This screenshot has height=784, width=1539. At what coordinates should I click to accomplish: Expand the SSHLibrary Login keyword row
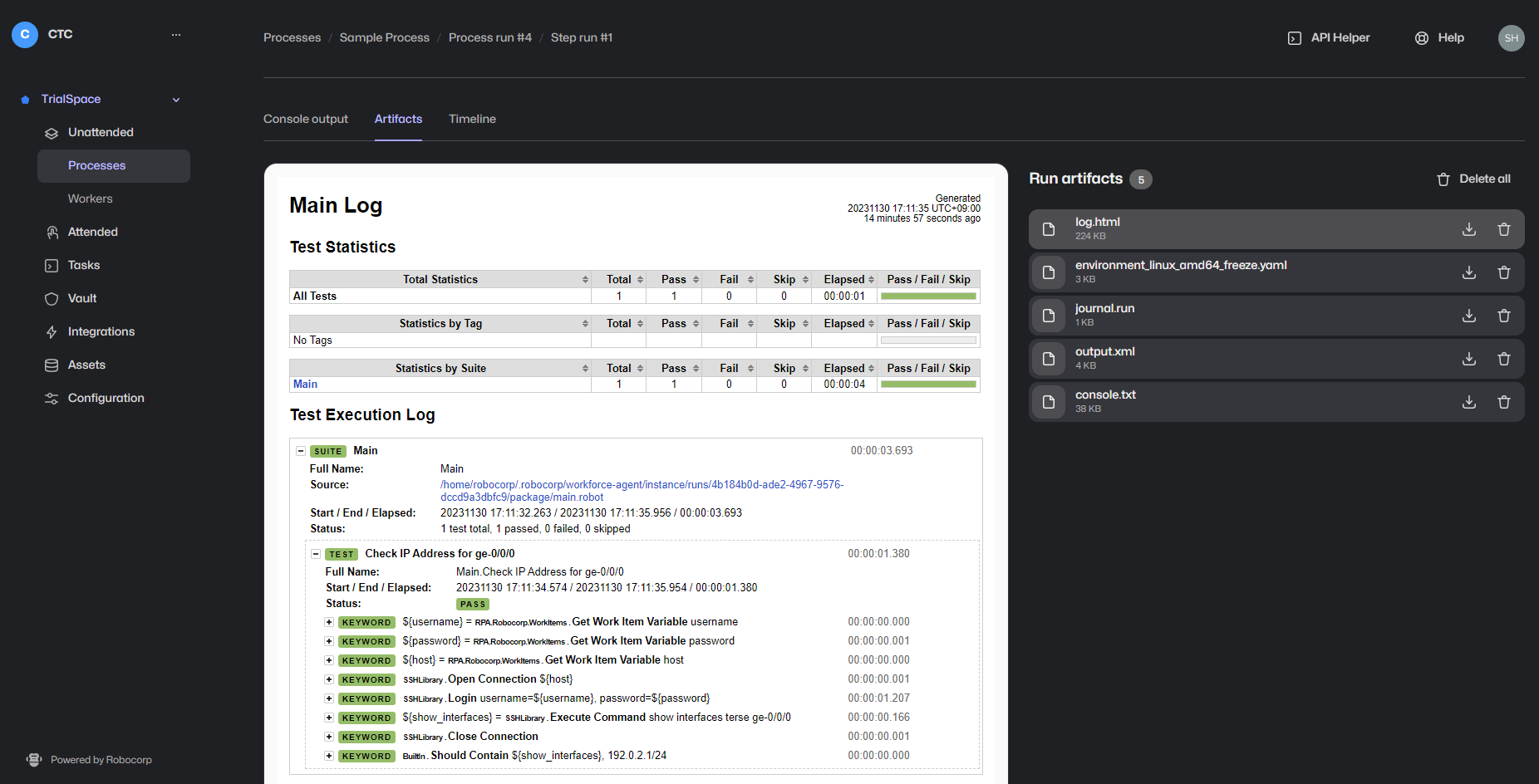coord(329,698)
